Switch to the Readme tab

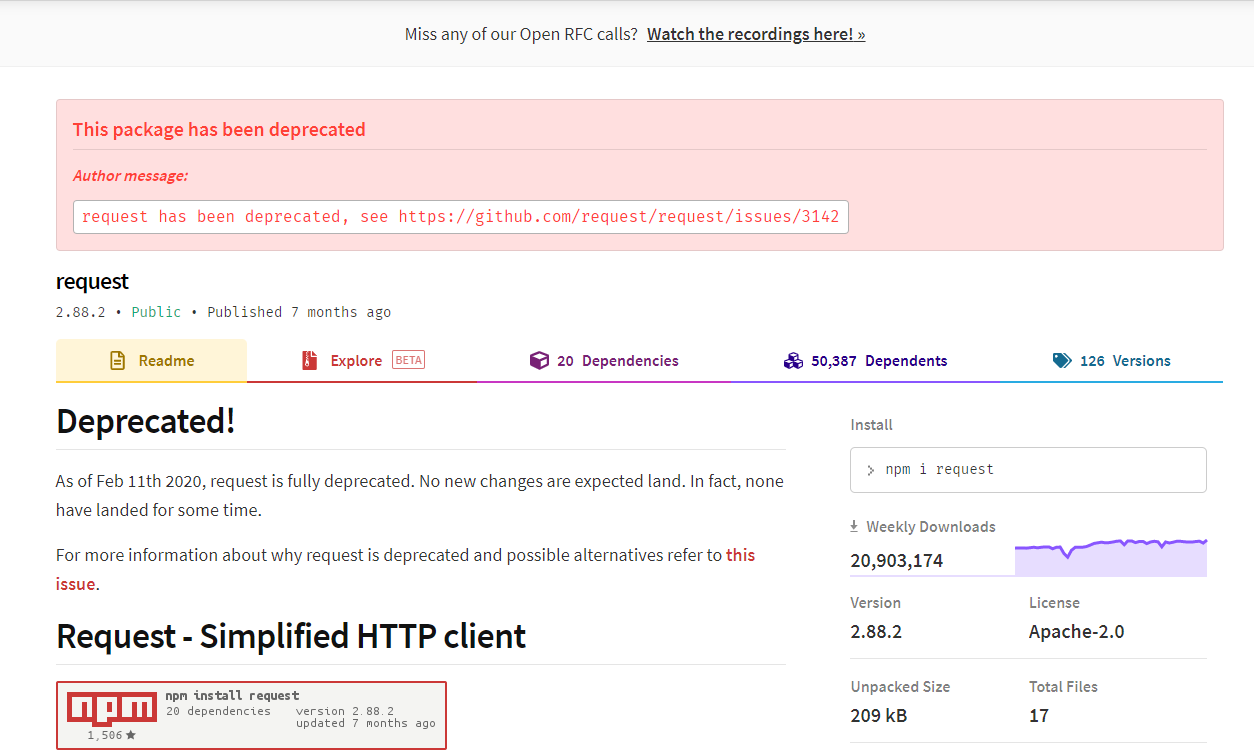[x=151, y=361]
